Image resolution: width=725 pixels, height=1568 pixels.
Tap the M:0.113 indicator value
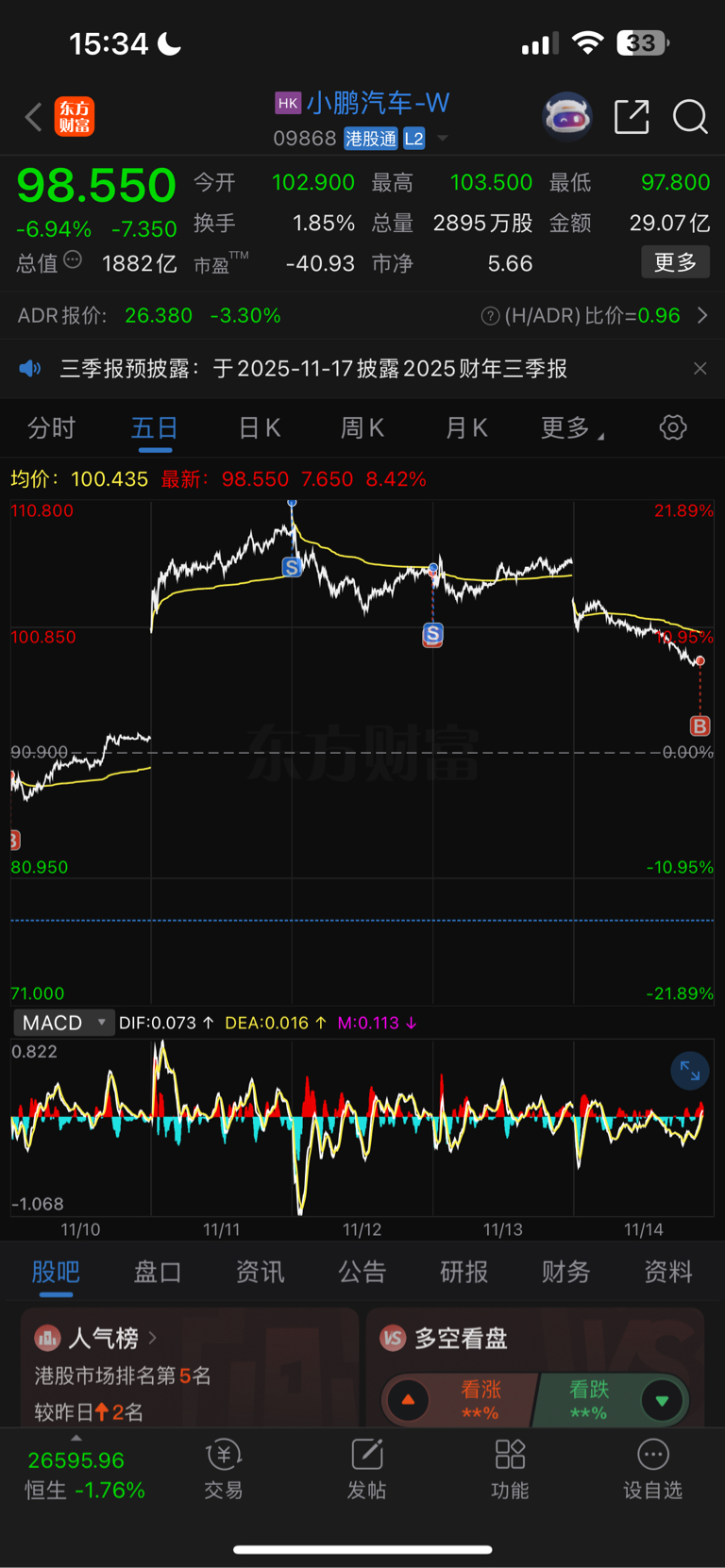click(378, 1023)
